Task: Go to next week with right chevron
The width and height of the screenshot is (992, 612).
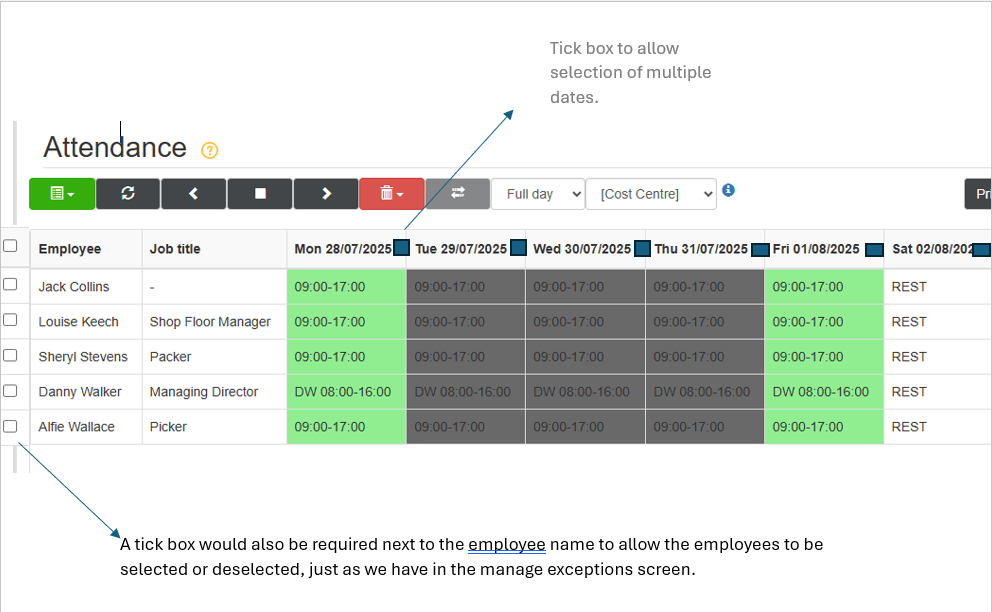Action: pos(326,194)
